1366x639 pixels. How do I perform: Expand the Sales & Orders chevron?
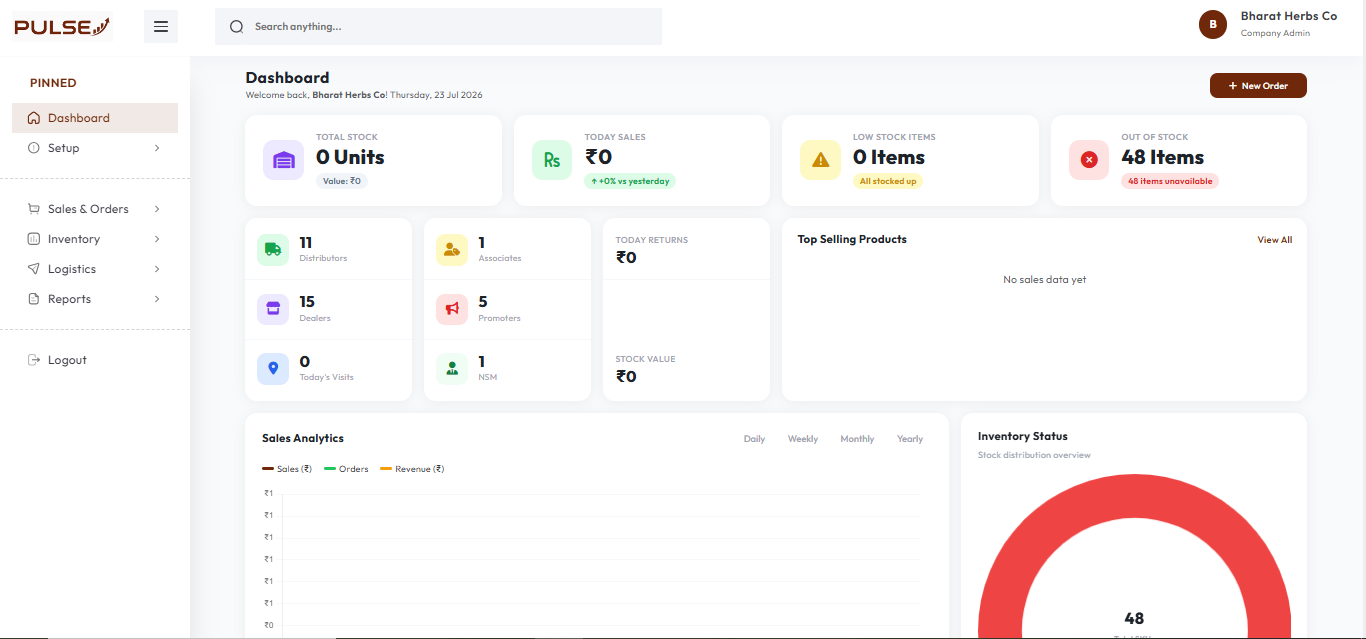pyautogui.click(x=157, y=209)
